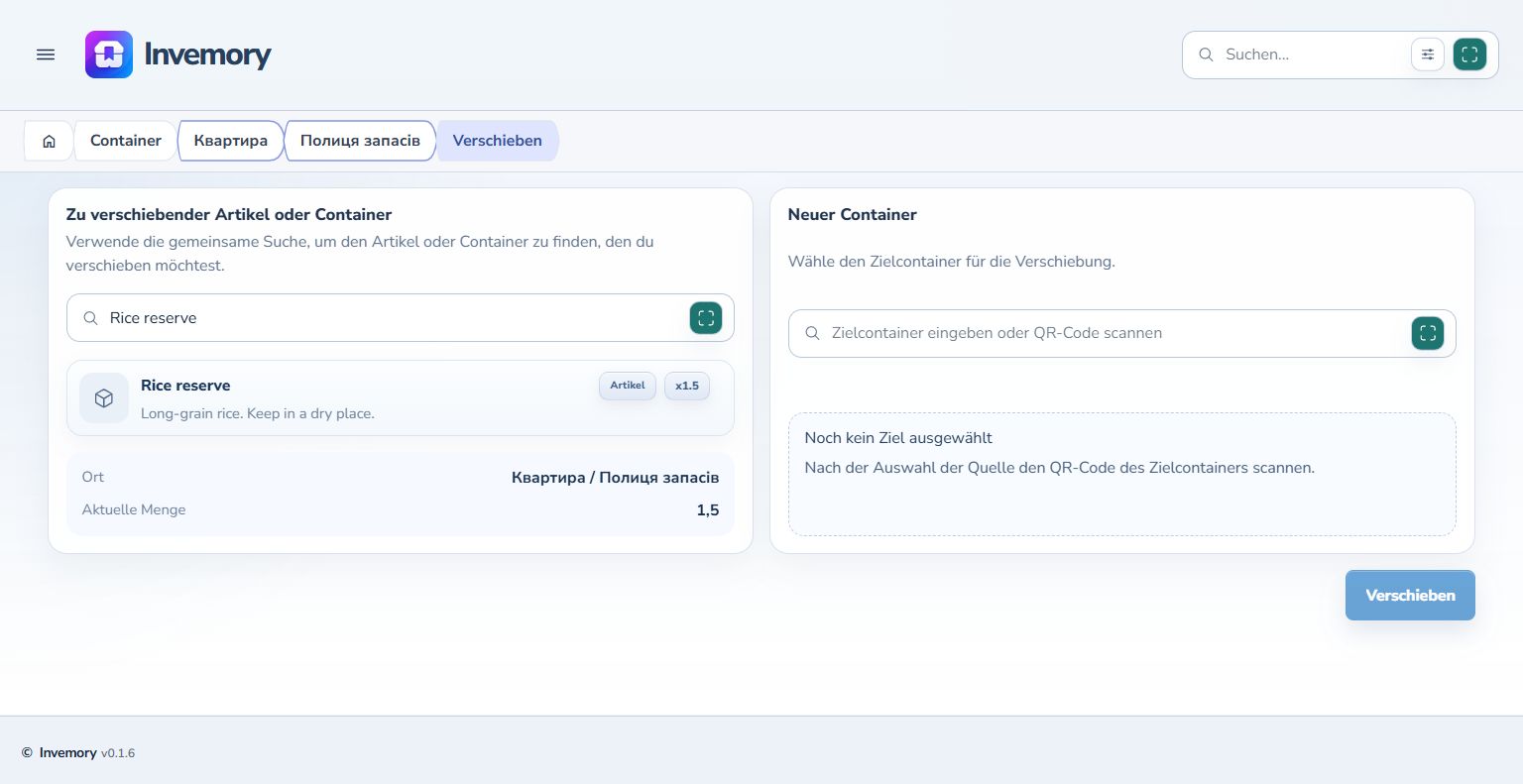This screenshot has height=784, width=1523.
Task: Click the Ort label
Action: pyautogui.click(x=93, y=477)
